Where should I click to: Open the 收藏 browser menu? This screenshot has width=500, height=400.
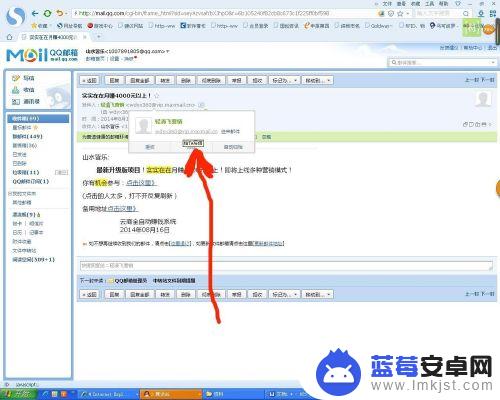pos(415,4)
